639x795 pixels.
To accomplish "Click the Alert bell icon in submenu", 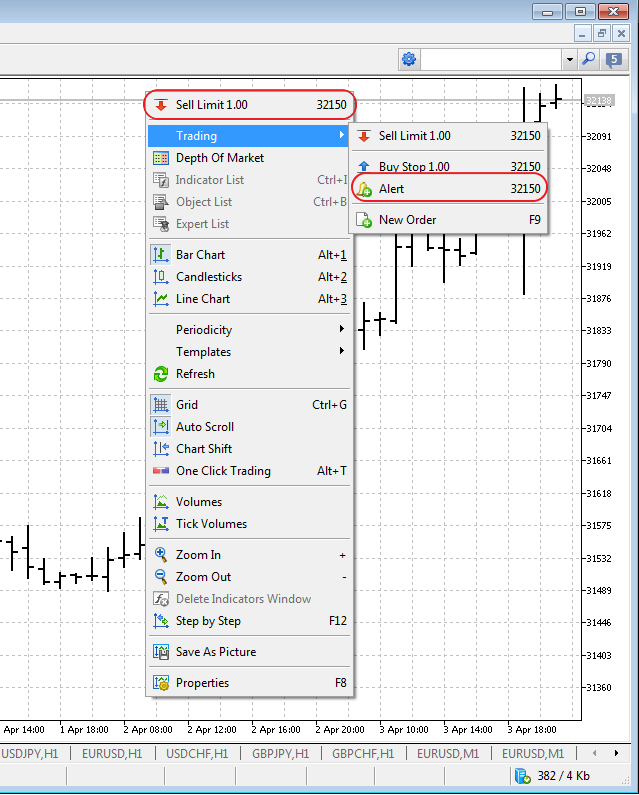I will (x=364, y=189).
